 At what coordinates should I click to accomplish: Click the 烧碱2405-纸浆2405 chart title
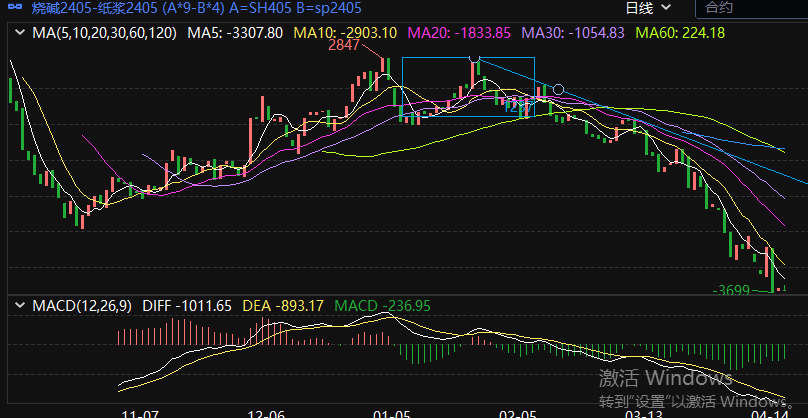coord(95,9)
